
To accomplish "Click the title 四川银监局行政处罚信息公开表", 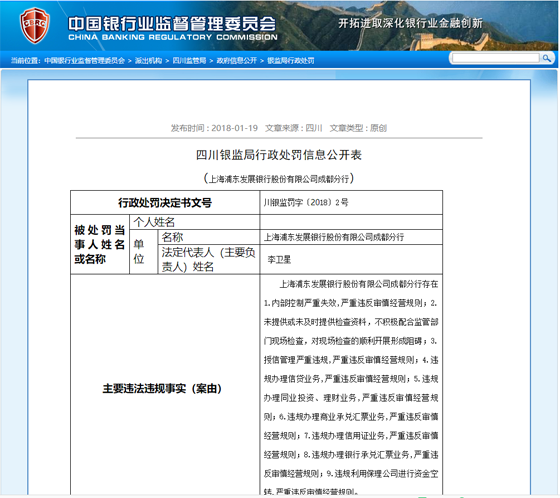I will point(279,155).
